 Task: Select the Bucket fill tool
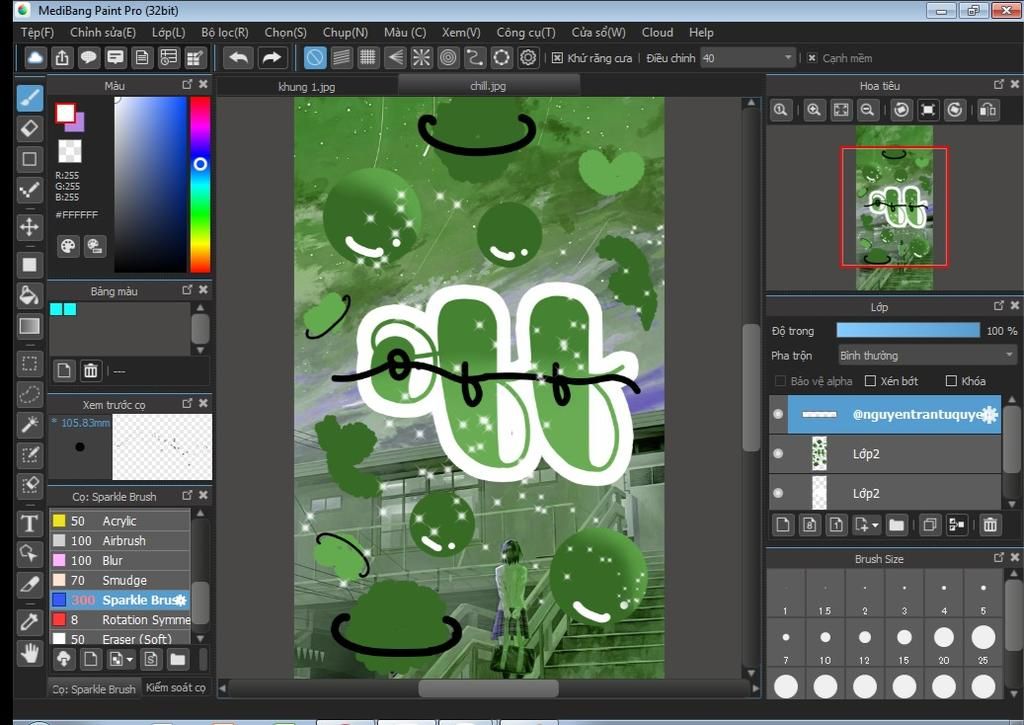tap(29, 295)
